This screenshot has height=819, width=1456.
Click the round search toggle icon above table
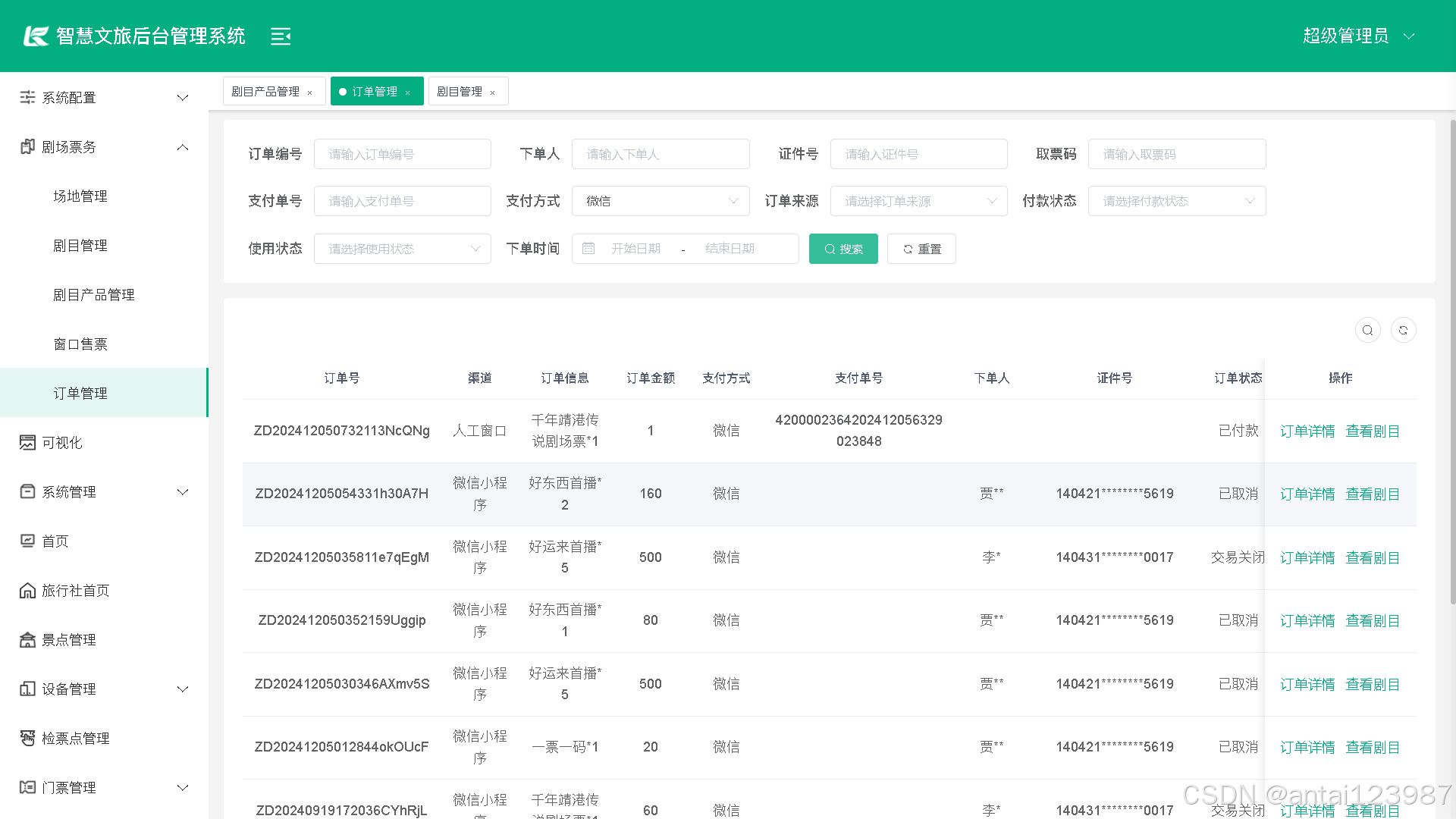pyautogui.click(x=1367, y=331)
